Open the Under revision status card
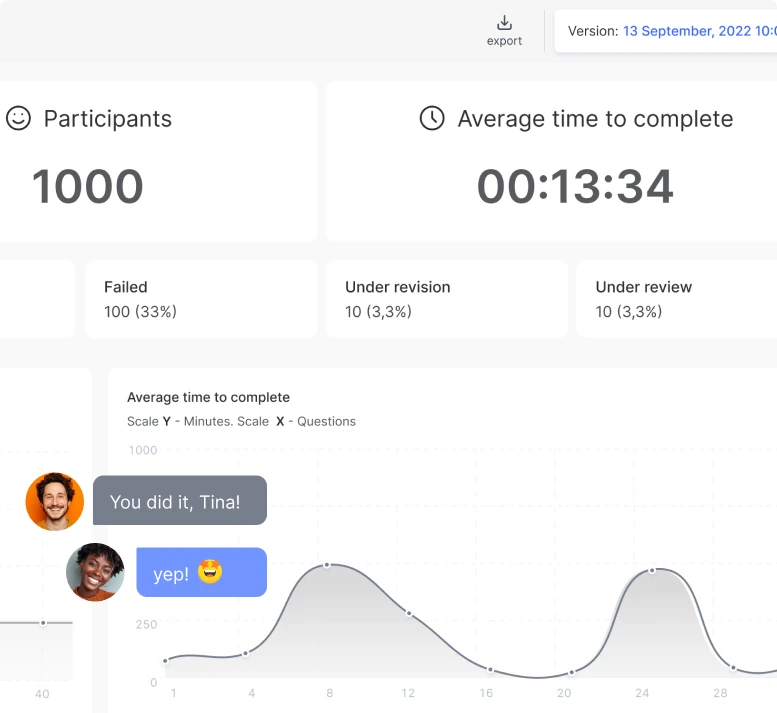The image size is (777, 713). pos(446,299)
